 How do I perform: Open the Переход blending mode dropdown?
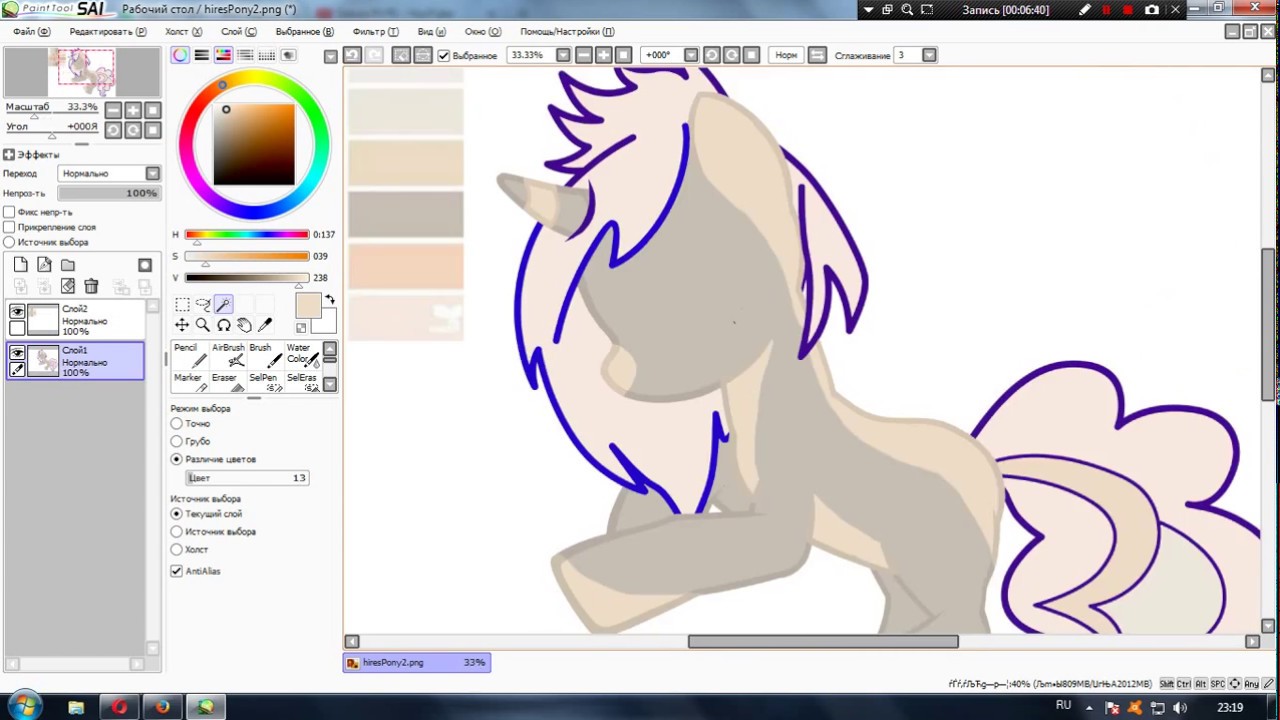[x=152, y=174]
